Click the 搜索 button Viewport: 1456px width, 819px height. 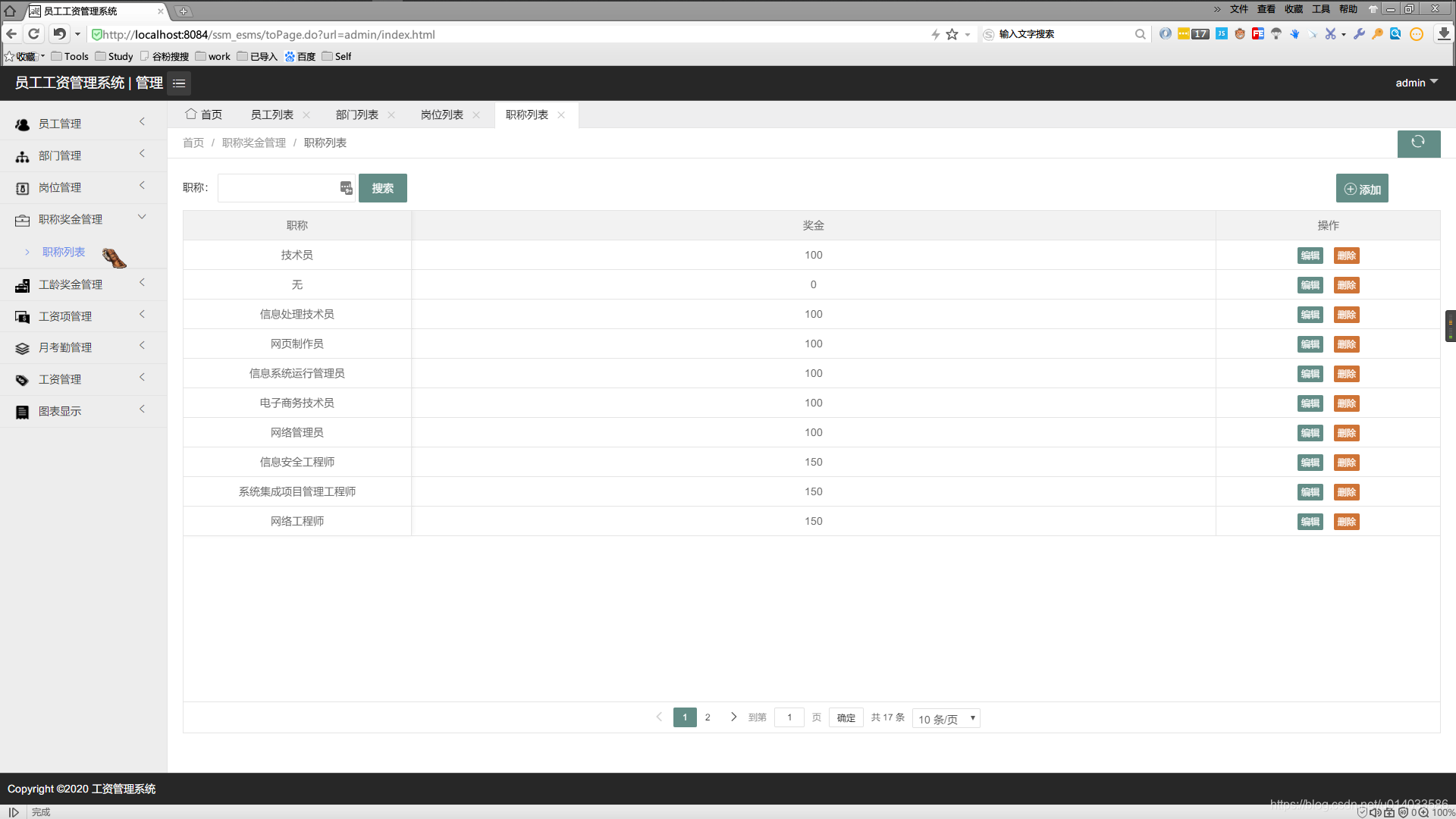(383, 188)
